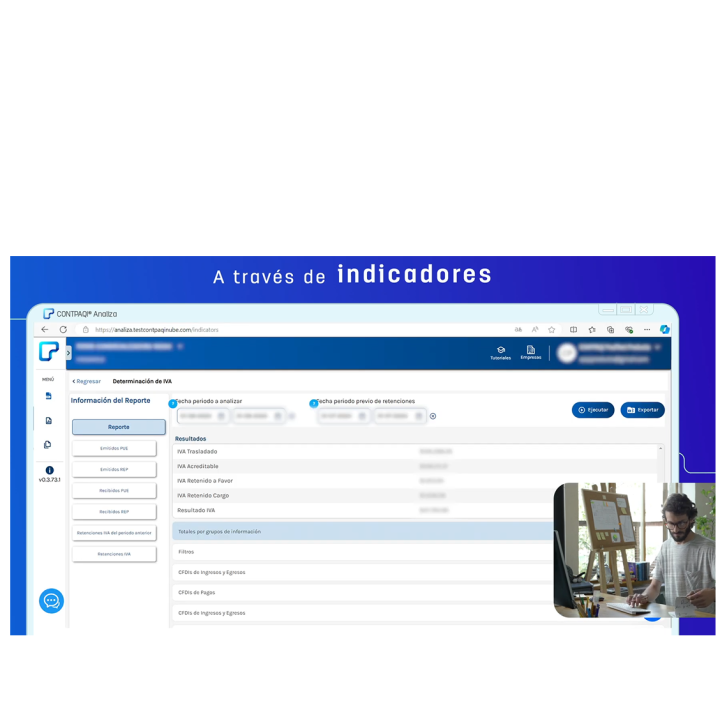Open the favorites list toolbar icon
Viewport: 720px width, 720px height.
[x=592, y=329]
